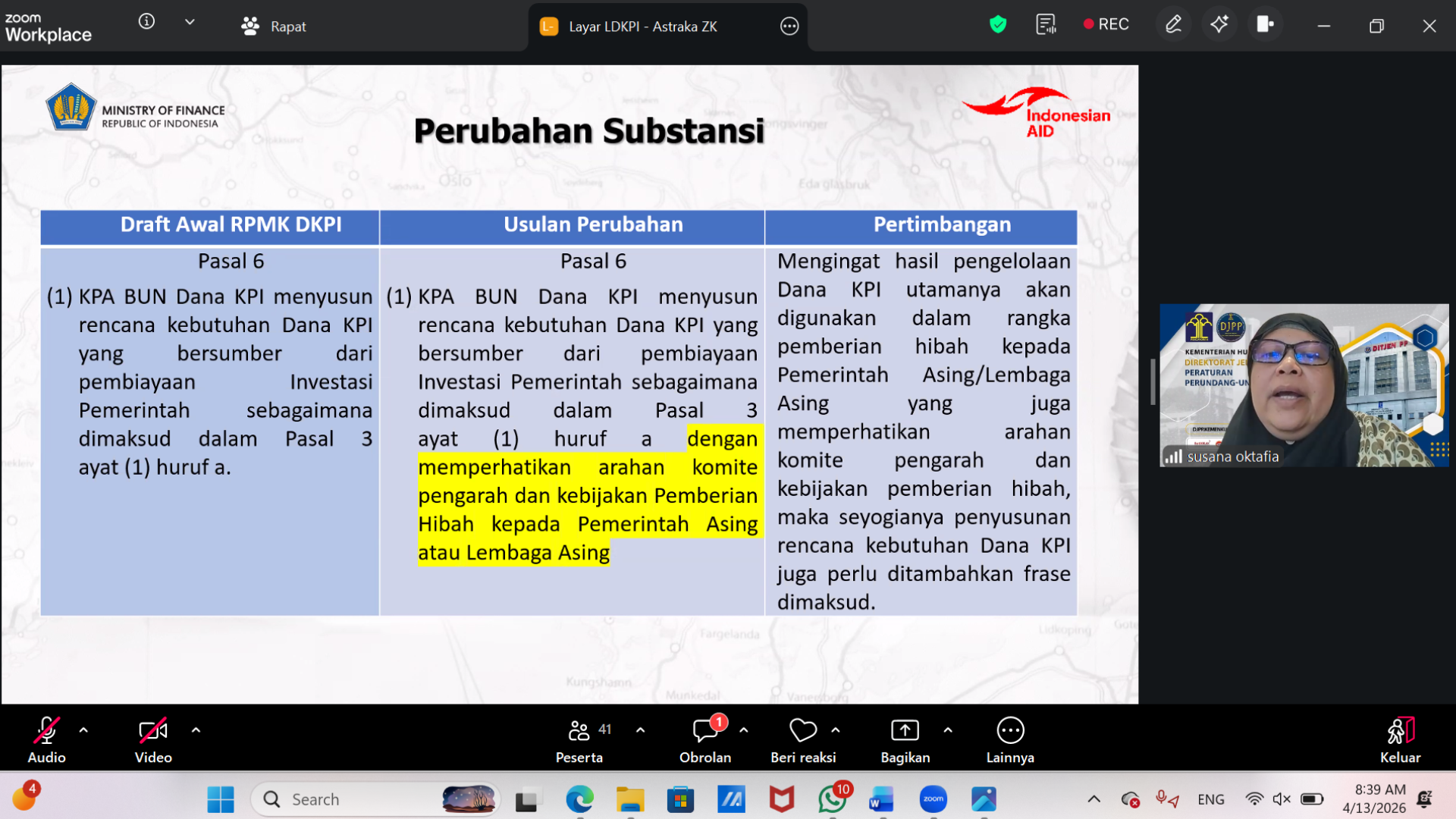Expand the Bagikan share options arrow
1456x819 pixels.
pos(948,730)
